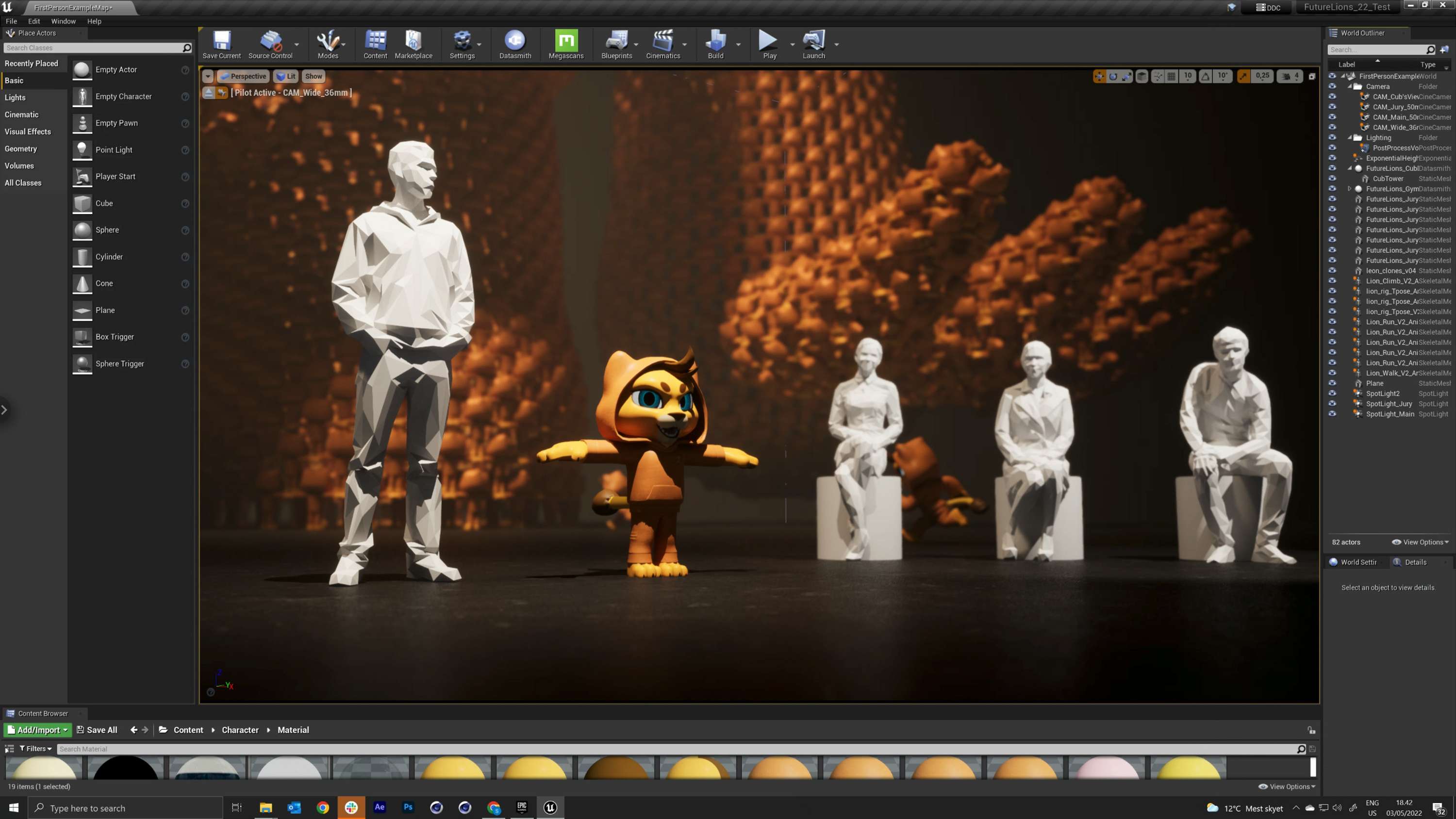Toggle visibility of SpotLight2
Viewport: 1456px width, 819px height.
pyautogui.click(x=1332, y=393)
